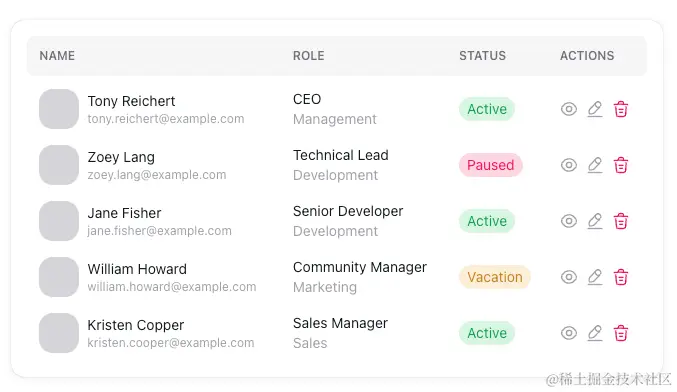Image resolution: width=677 pixels, height=392 pixels.
Task: Edit Kristen Copper's details
Action: (x=595, y=333)
